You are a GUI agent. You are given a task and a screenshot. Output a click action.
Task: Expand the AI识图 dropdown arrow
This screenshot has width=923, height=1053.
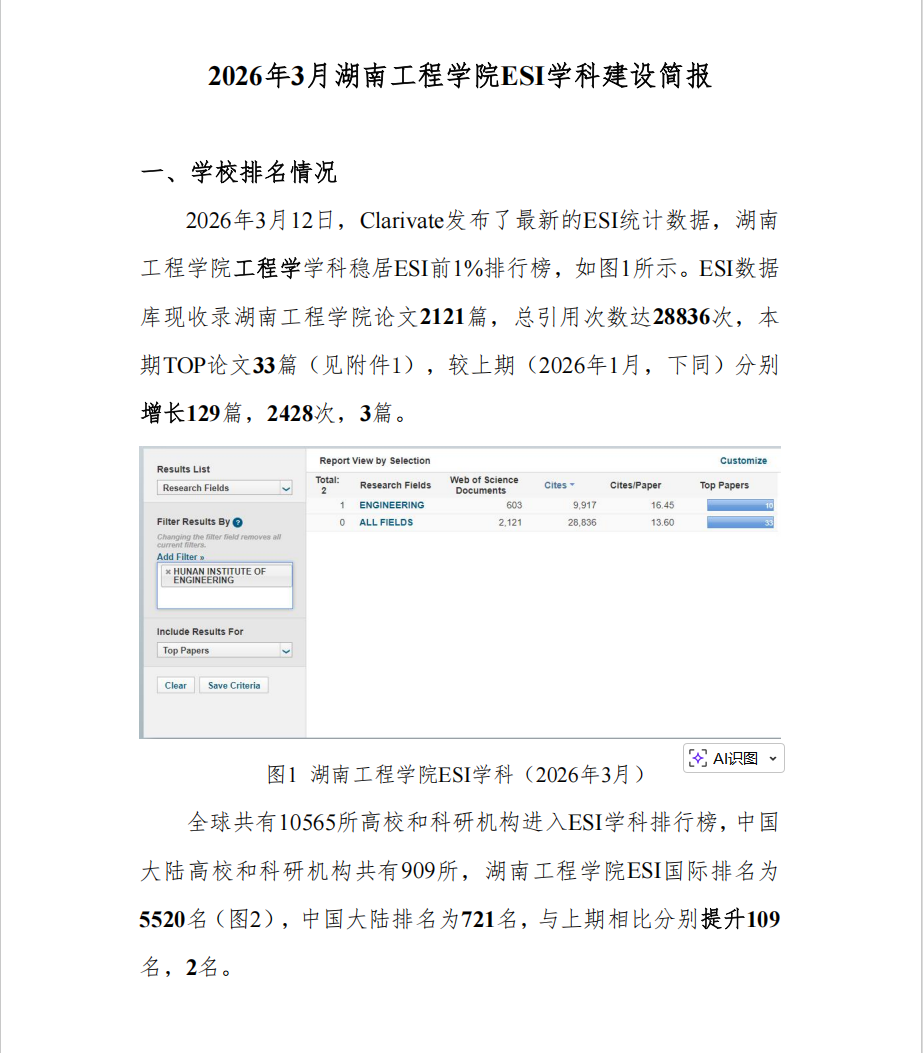point(772,759)
